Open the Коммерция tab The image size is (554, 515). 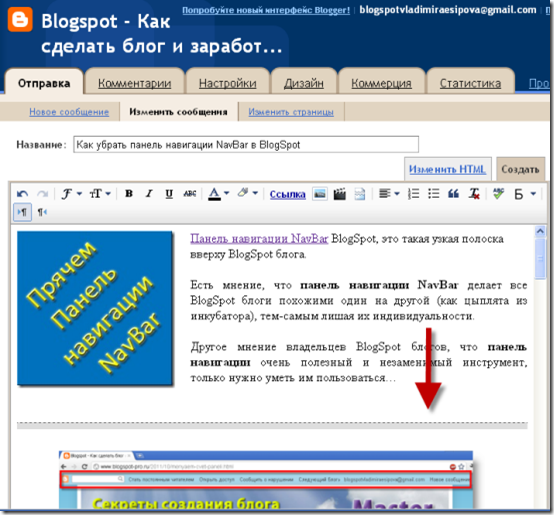click(x=381, y=83)
